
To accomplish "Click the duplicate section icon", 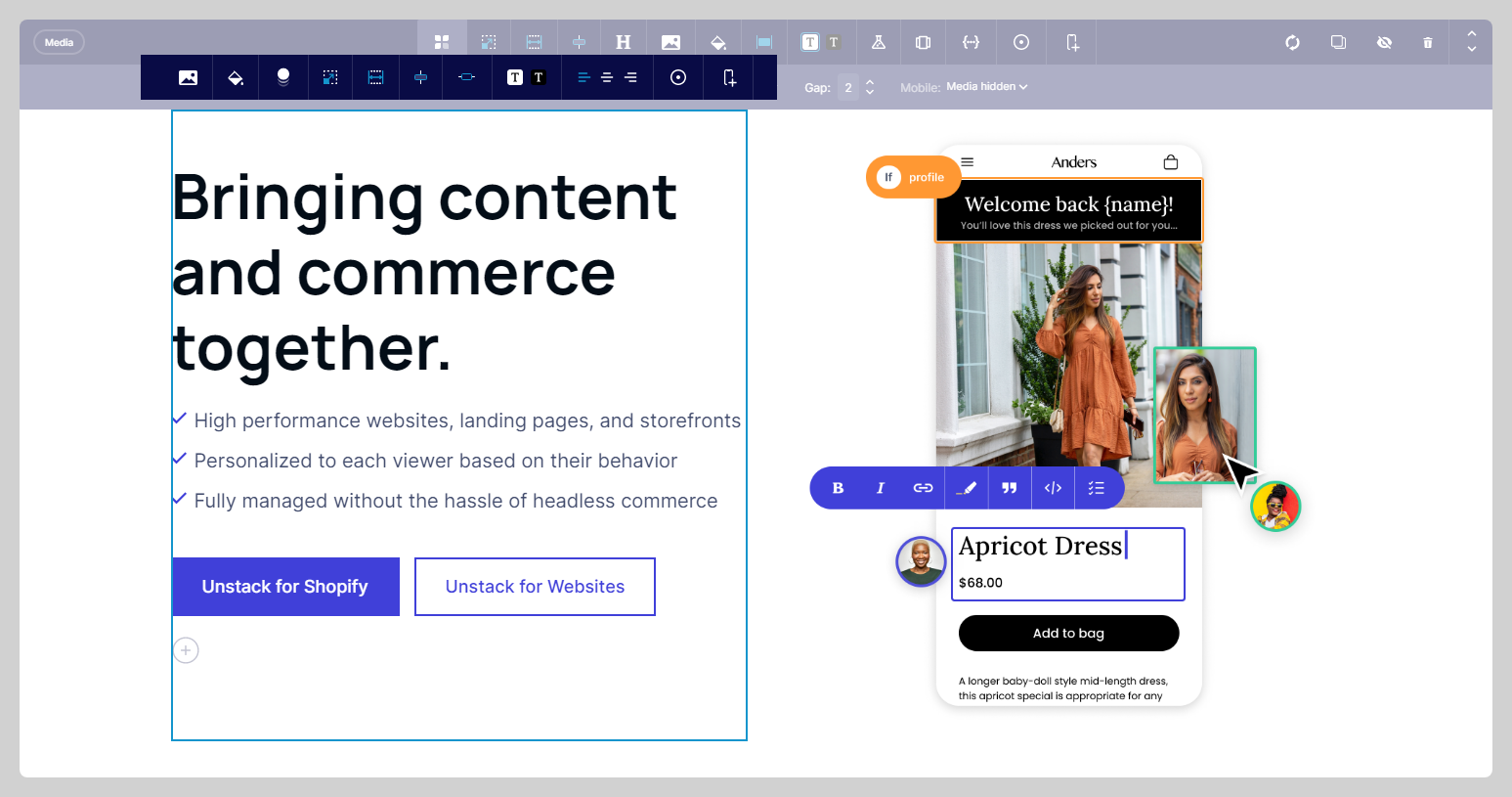I will point(1338,42).
